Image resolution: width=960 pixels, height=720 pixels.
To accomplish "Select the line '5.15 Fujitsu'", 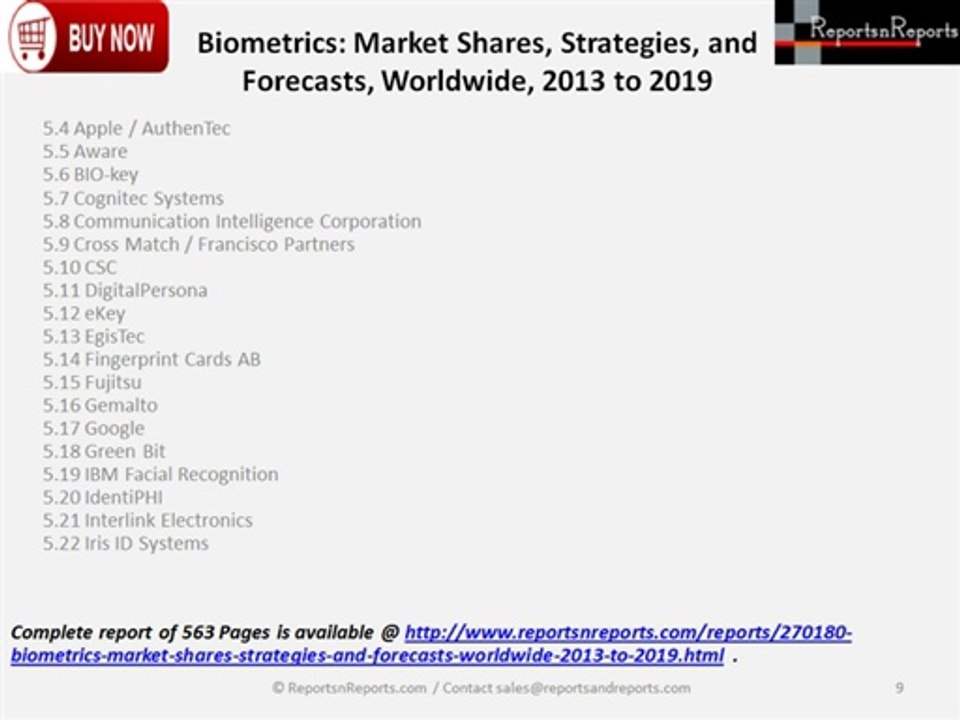I will [x=92, y=383].
